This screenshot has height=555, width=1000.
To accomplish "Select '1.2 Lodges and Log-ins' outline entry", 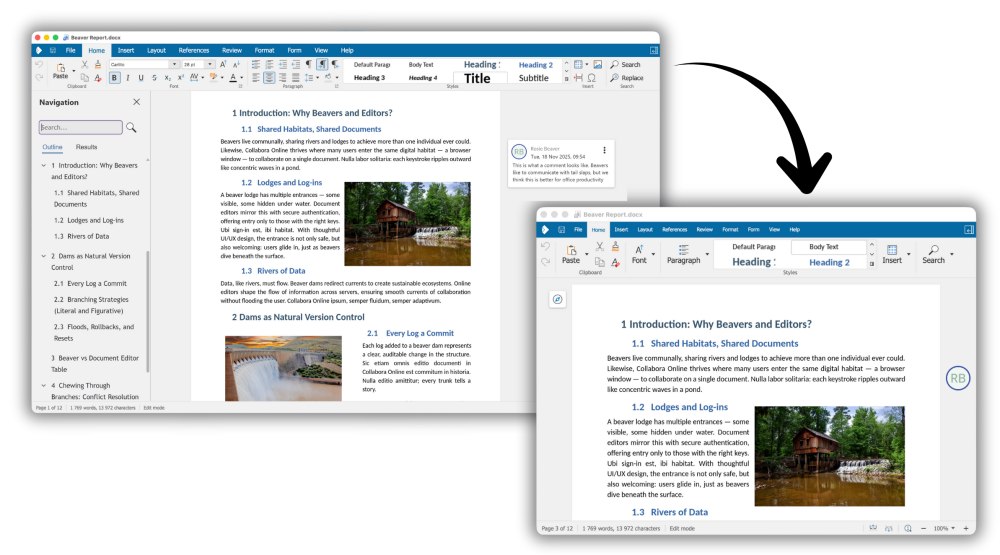I will coord(89,221).
